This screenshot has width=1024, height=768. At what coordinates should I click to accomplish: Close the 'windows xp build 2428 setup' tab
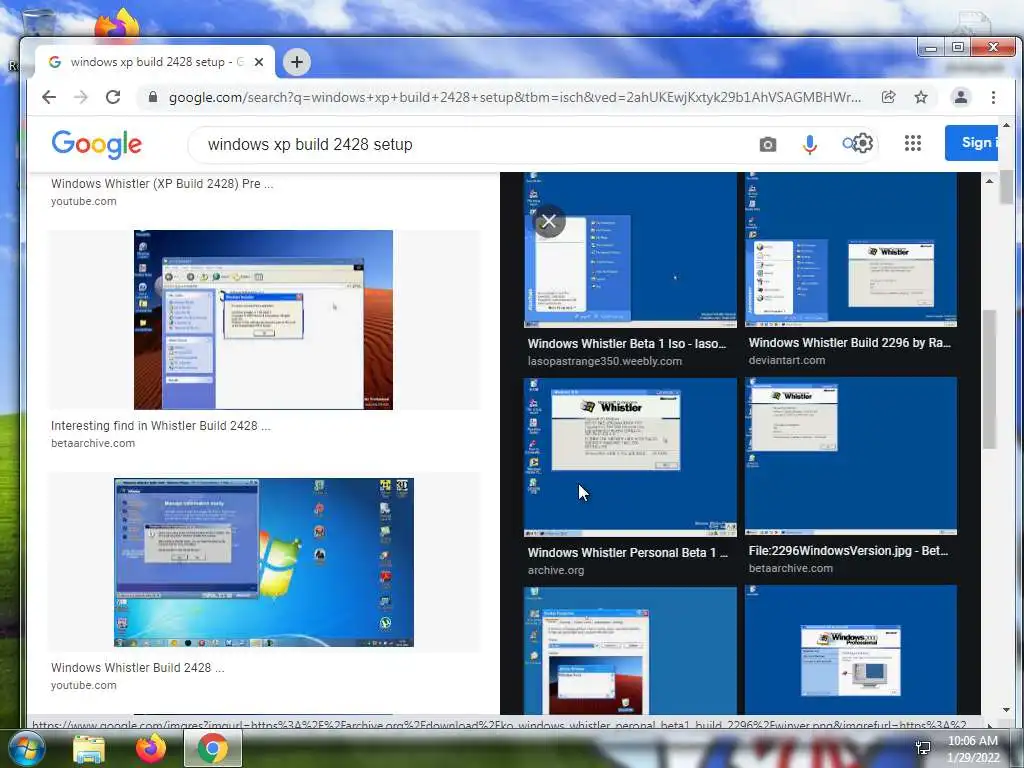(259, 62)
